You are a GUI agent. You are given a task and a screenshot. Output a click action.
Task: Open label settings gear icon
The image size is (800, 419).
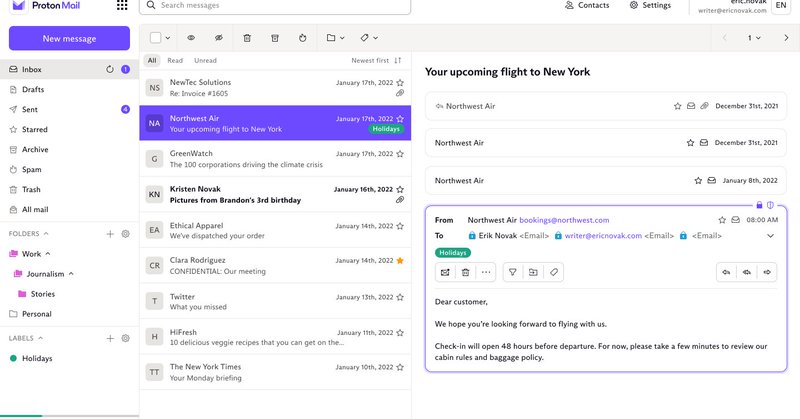(126, 338)
